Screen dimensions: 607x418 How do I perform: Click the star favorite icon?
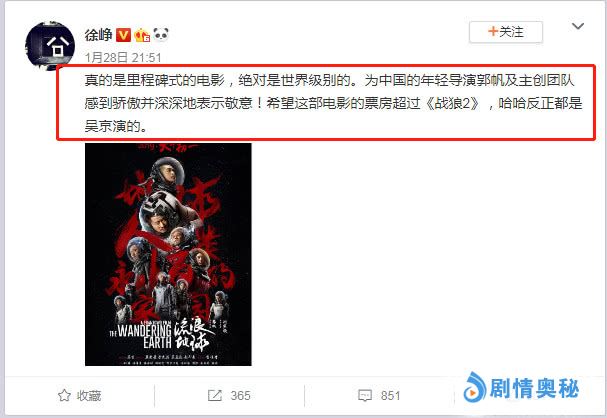click(64, 395)
